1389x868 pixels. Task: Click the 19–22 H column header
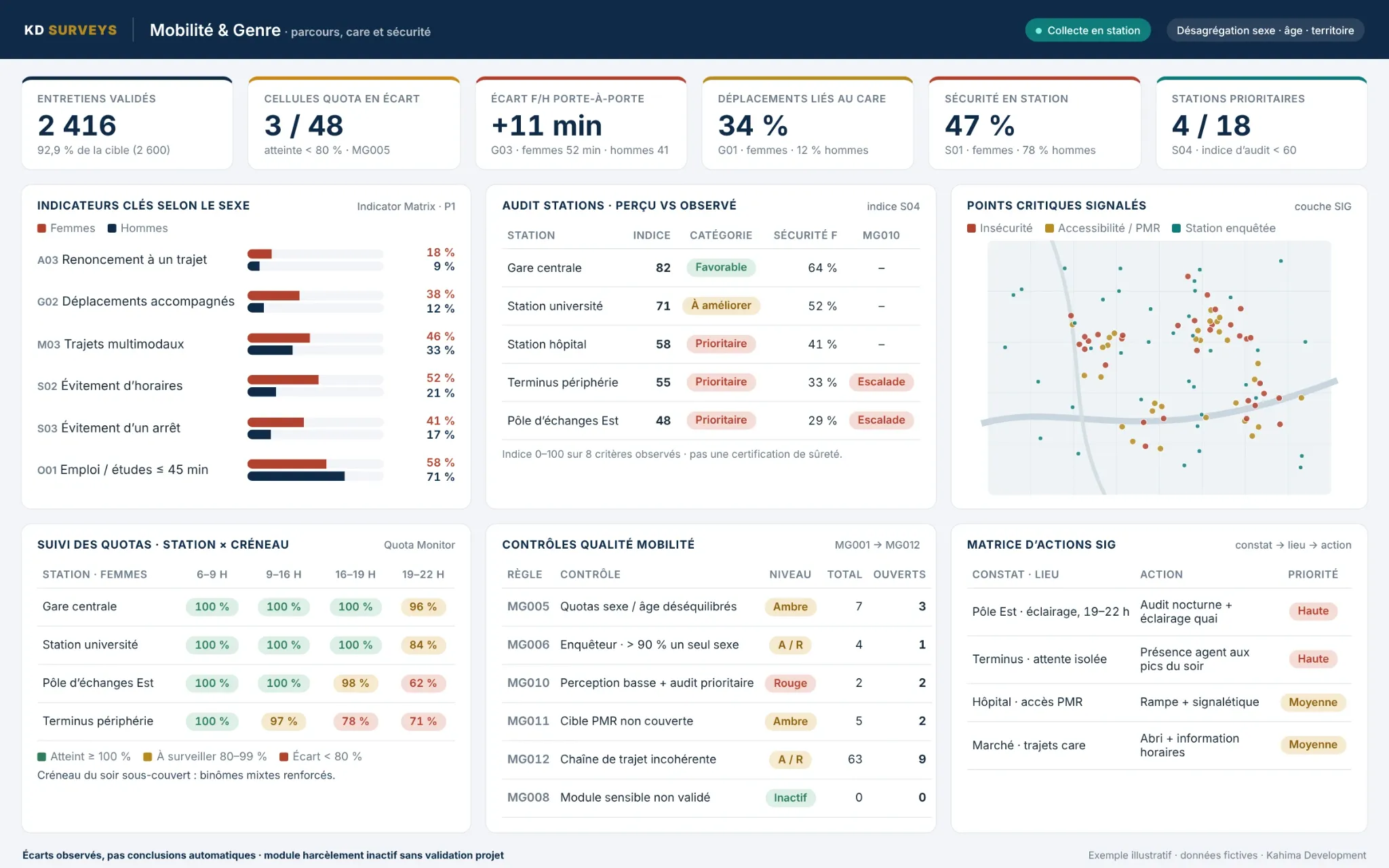423,574
